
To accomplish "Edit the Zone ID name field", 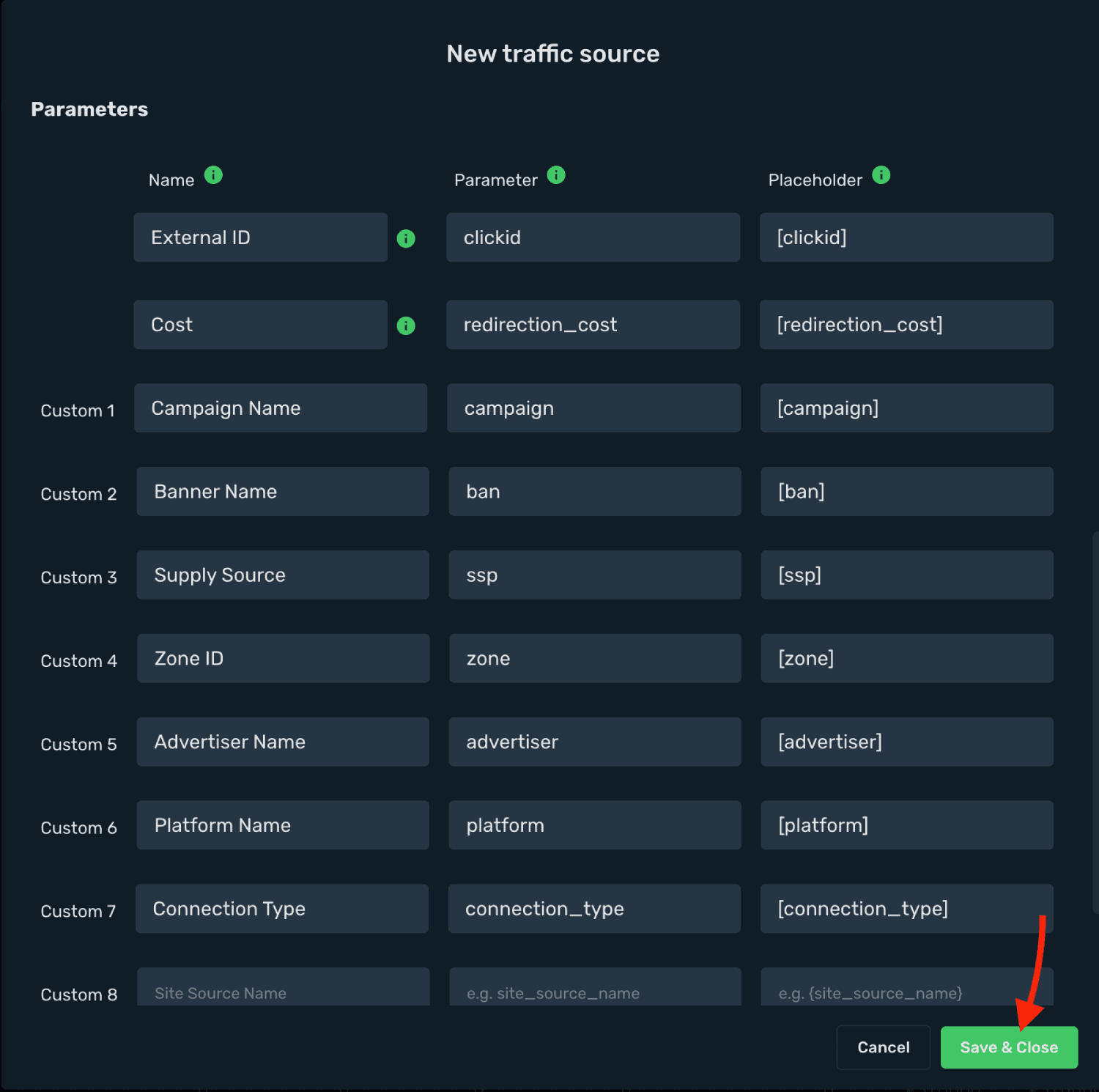I will click(x=283, y=659).
